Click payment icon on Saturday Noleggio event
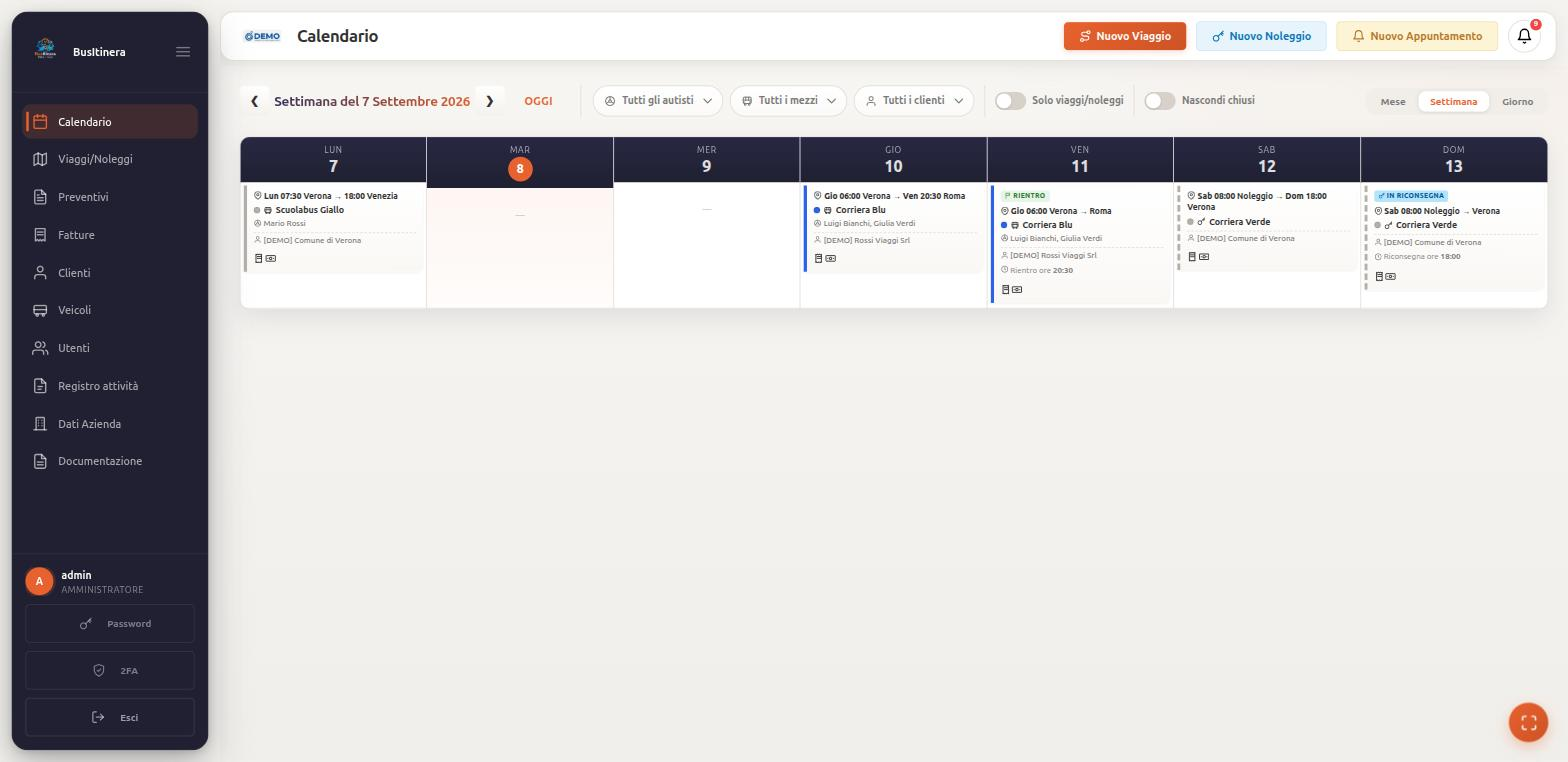Viewport: 1568px width, 762px height. point(1204,256)
